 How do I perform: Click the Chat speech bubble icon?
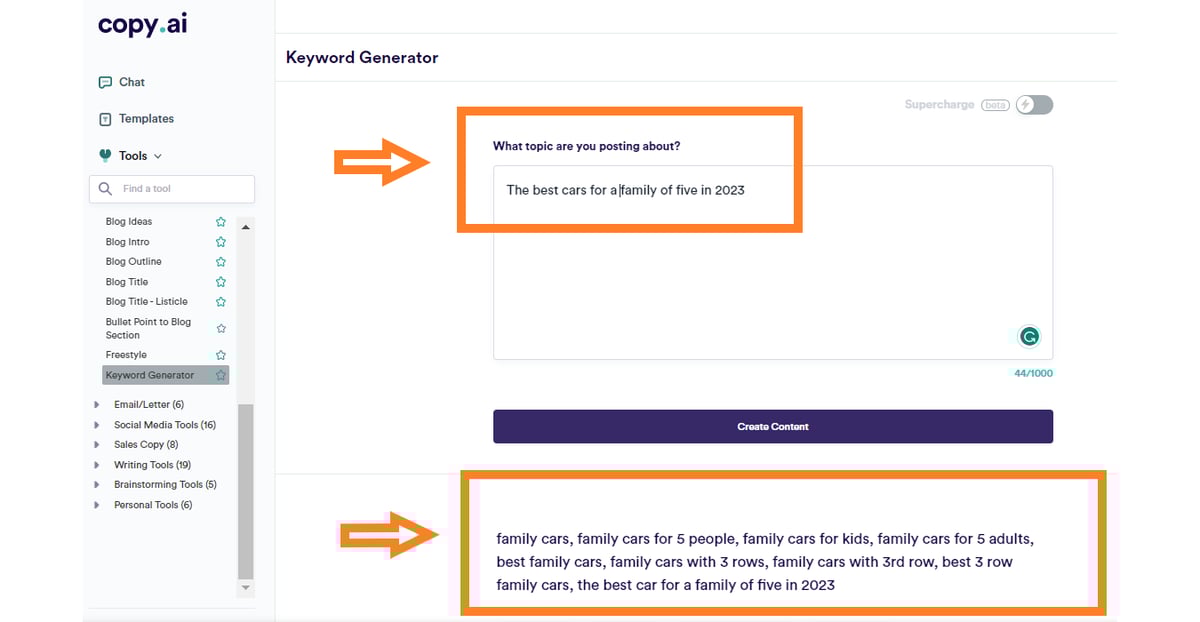coord(105,83)
